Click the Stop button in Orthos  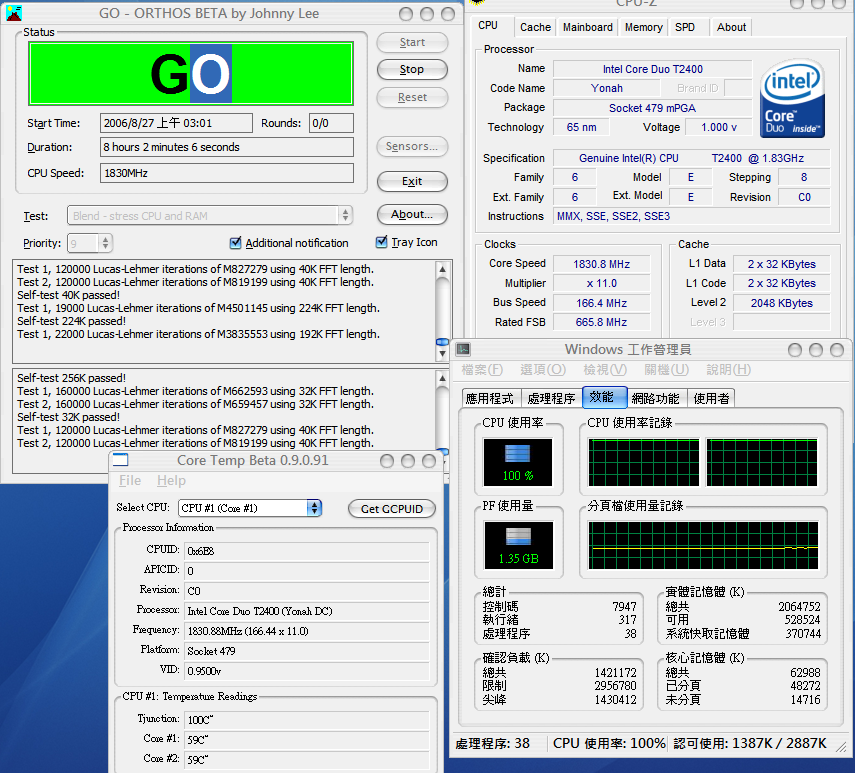click(x=412, y=70)
